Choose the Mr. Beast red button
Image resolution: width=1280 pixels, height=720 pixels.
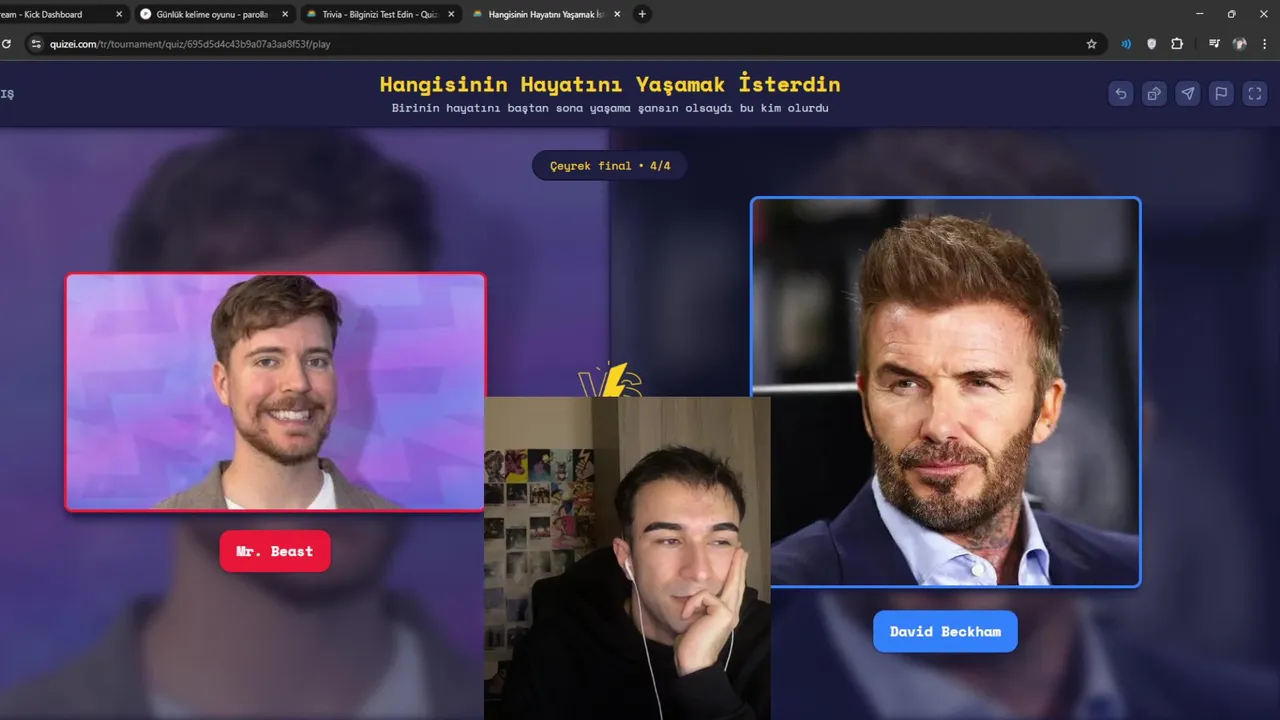point(275,551)
